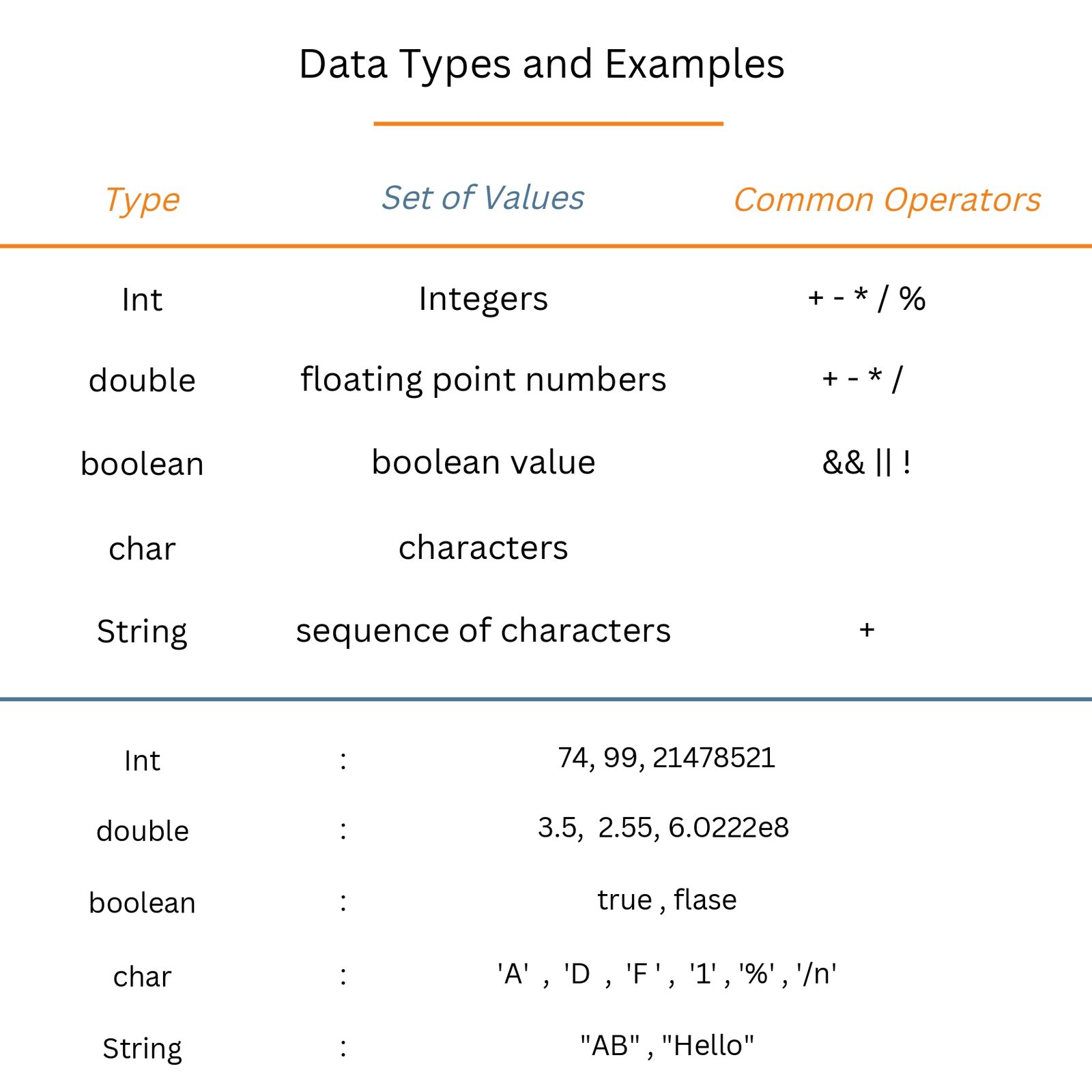Click the boolean operators "&& || !"
This screenshot has width=1092, height=1092.
tap(866, 463)
